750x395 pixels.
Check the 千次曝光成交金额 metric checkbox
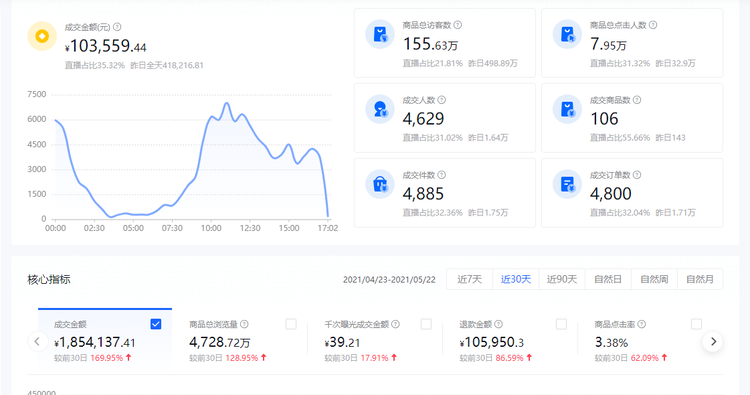[x=426, y=324]
